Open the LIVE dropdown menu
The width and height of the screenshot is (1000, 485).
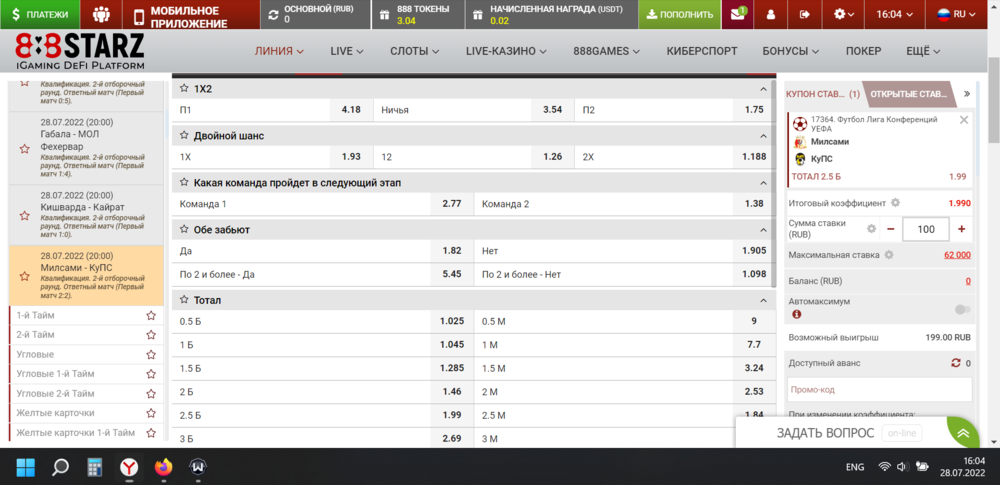(347, 52)
